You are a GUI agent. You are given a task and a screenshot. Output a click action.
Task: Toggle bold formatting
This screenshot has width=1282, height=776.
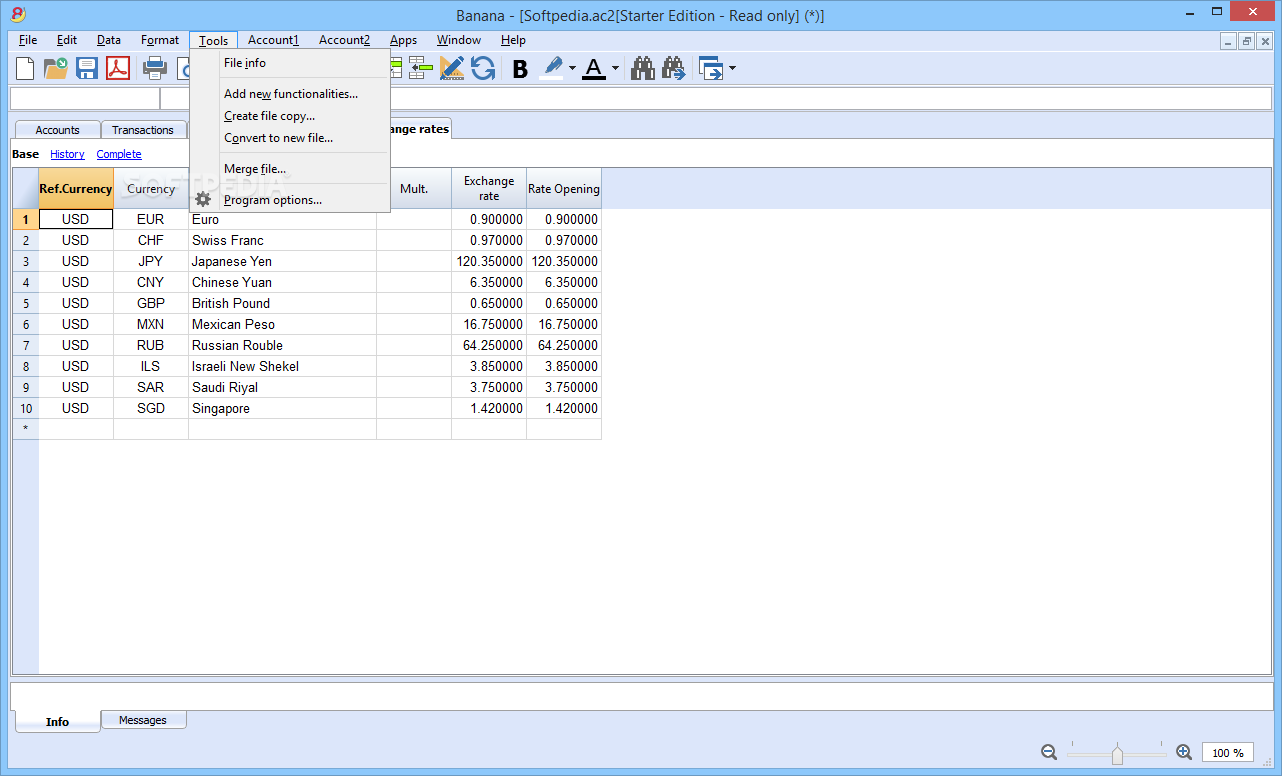(520, 68)
